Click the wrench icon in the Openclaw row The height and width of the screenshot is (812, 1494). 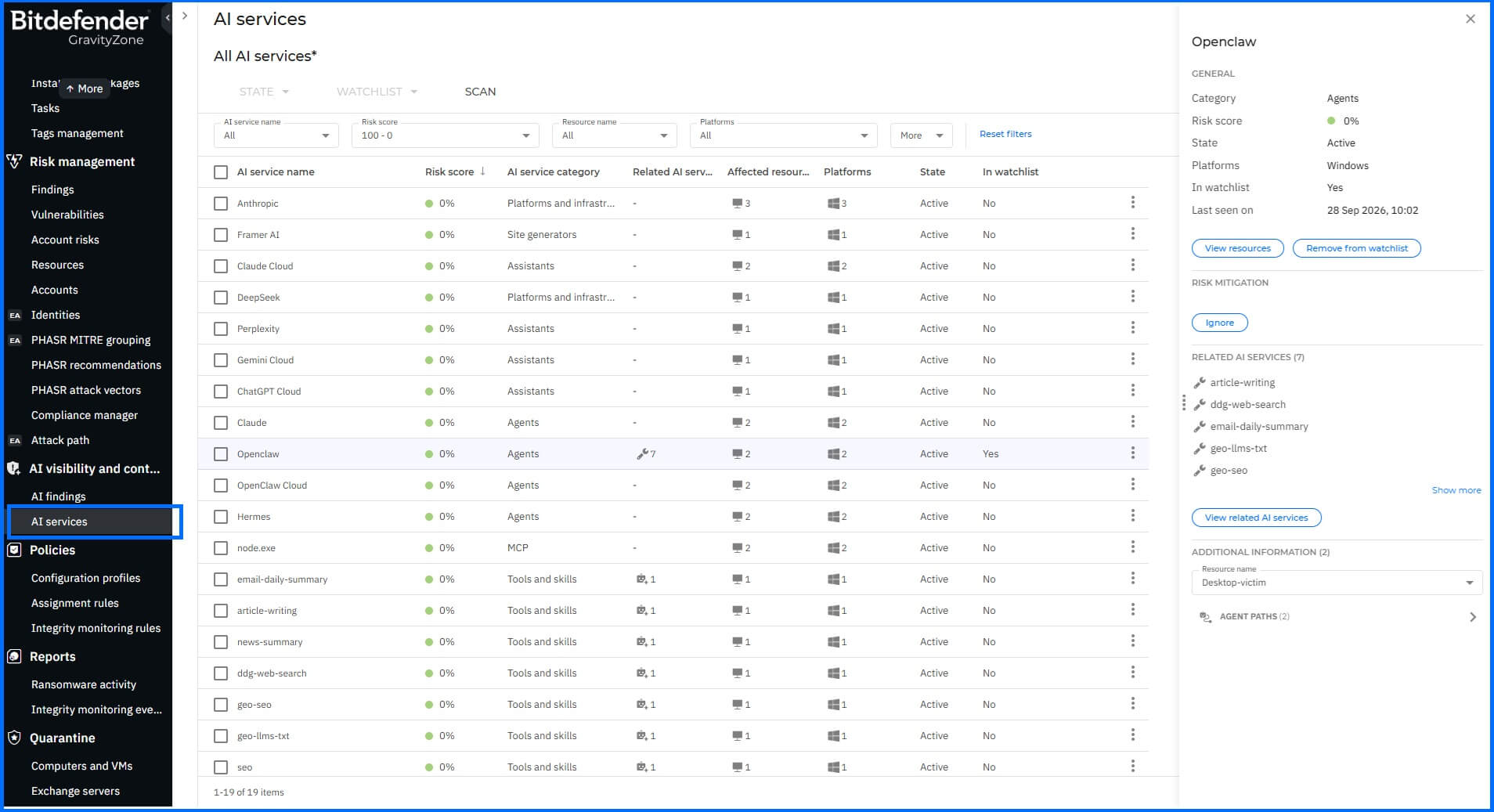(642, 453)
